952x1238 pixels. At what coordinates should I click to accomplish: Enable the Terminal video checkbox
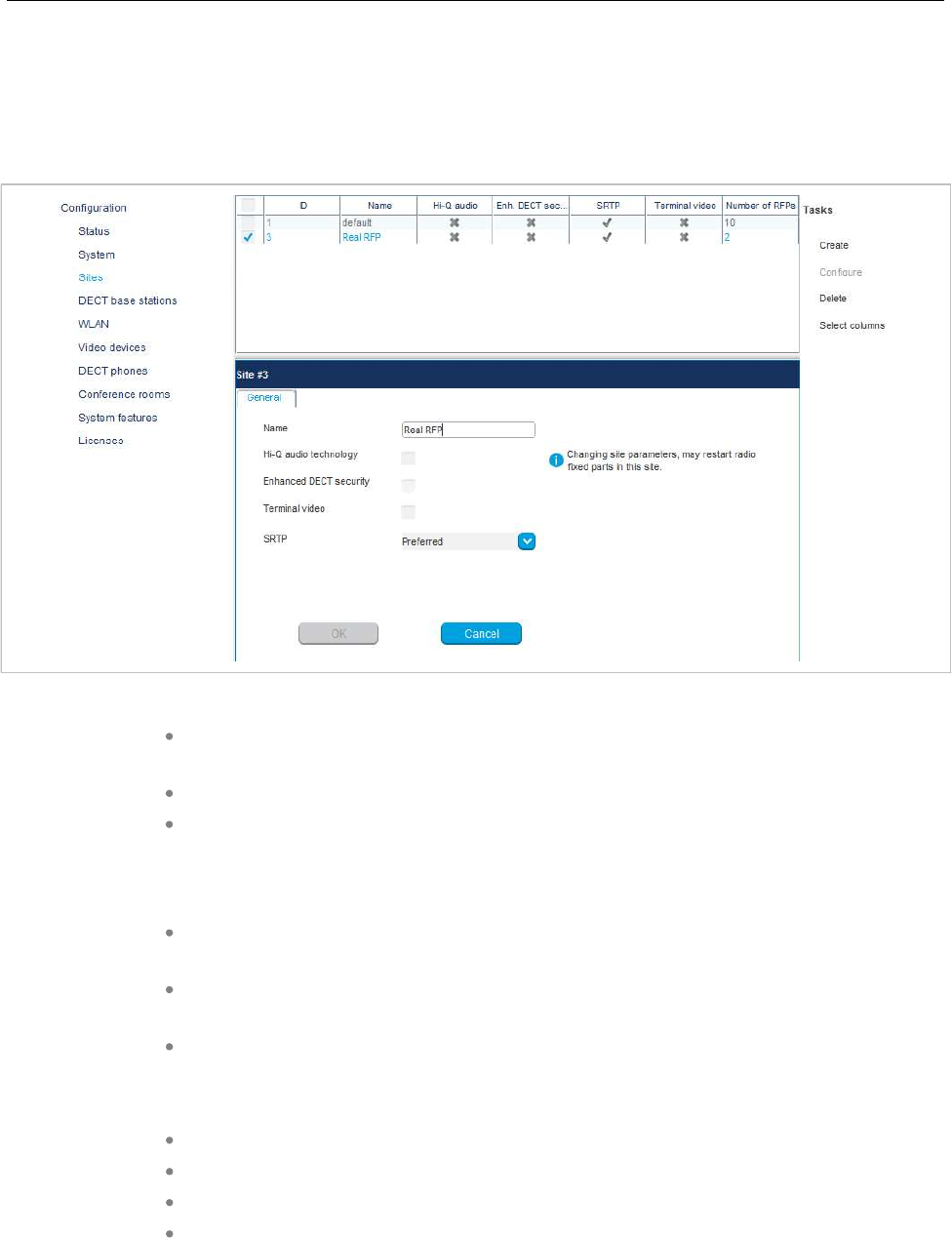[x=409, y=511]
